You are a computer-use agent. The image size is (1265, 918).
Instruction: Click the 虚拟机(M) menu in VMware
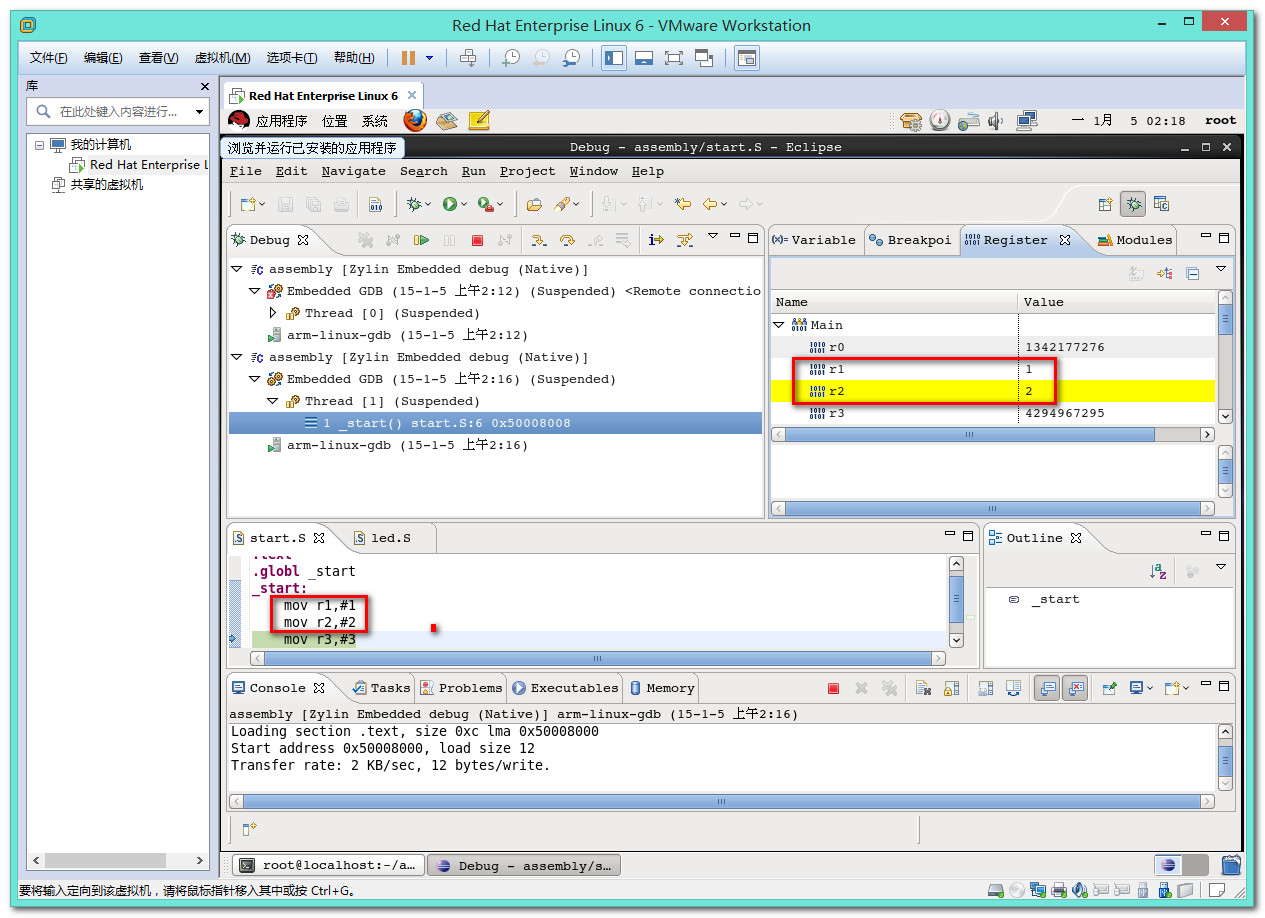[222, 58]
